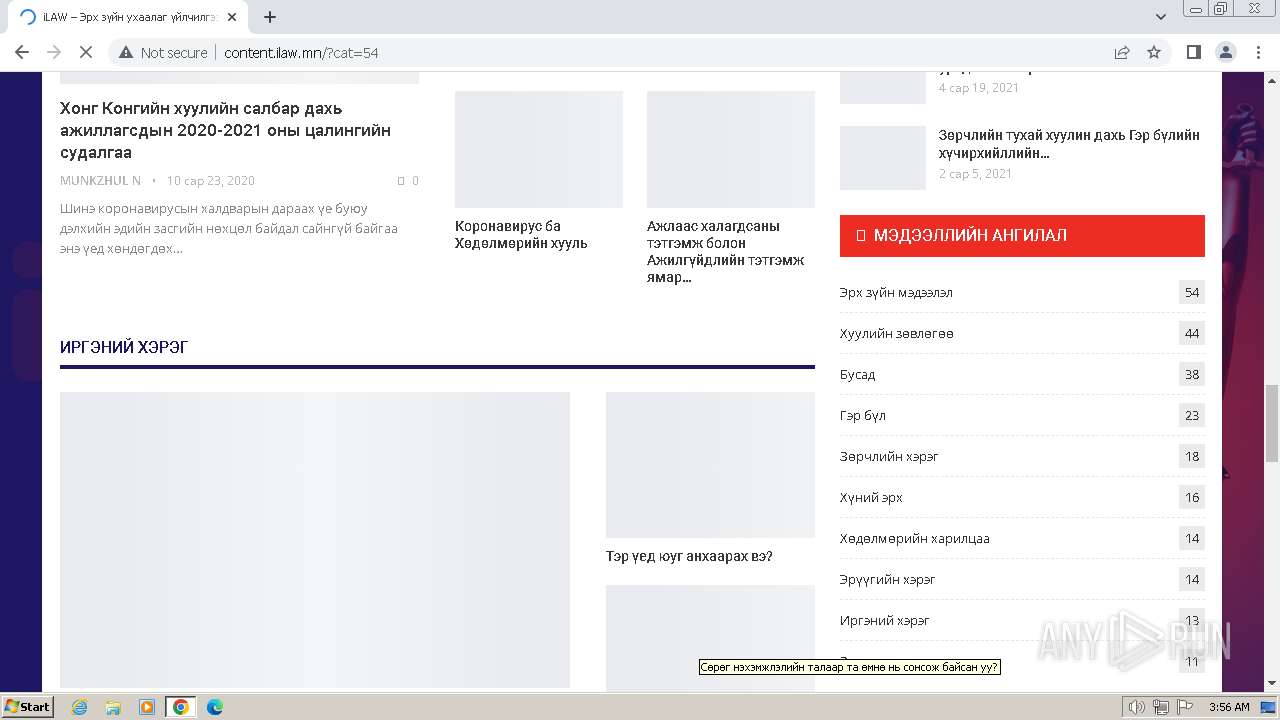Open article Коронавирус ба Хөдөлмөрийн хууль

(521, 235)
